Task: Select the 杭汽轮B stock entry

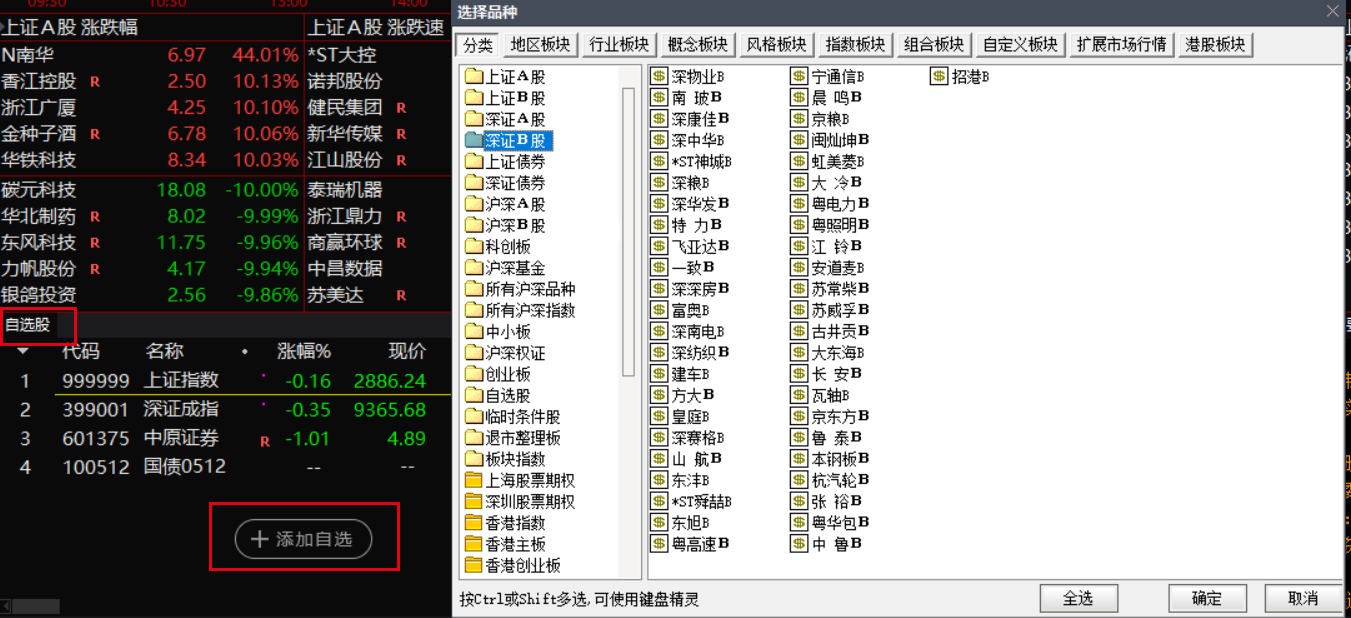Action: (x=830, y=480)
